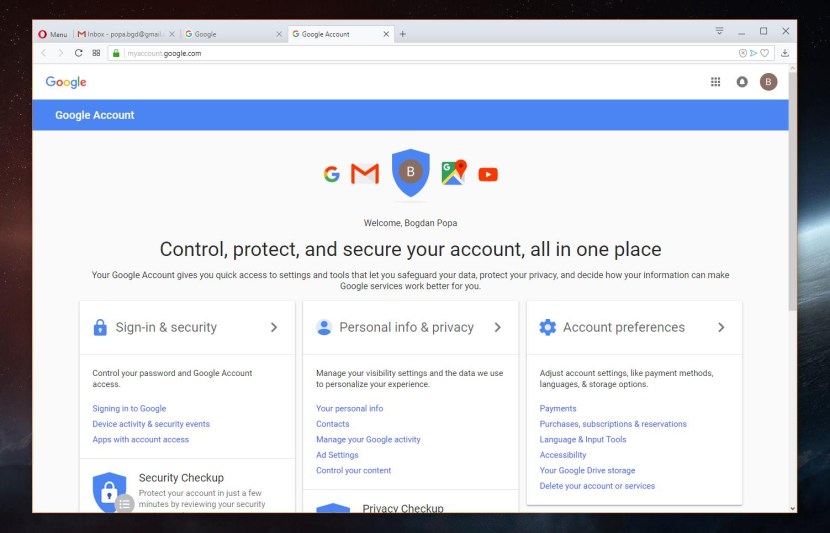Expand Personal info & privacy chevron
830x533 pixels.
pyautogui.click(x=498, y=327)
